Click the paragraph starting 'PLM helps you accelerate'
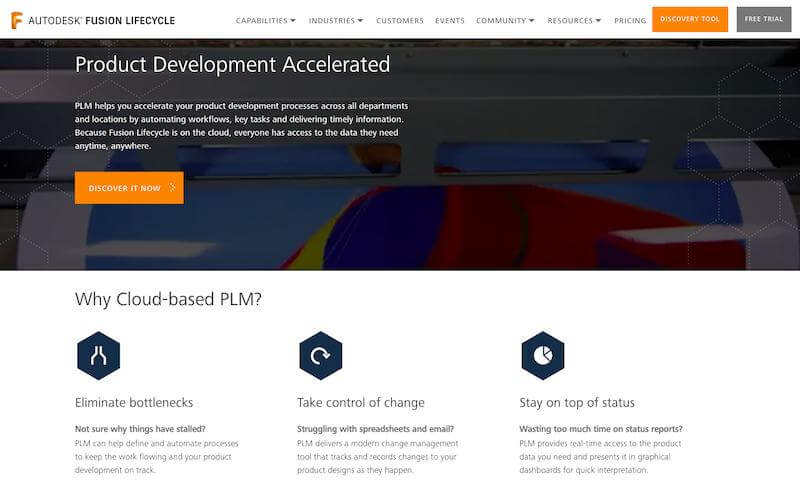 pyautogui.click(x=241, y=126)
